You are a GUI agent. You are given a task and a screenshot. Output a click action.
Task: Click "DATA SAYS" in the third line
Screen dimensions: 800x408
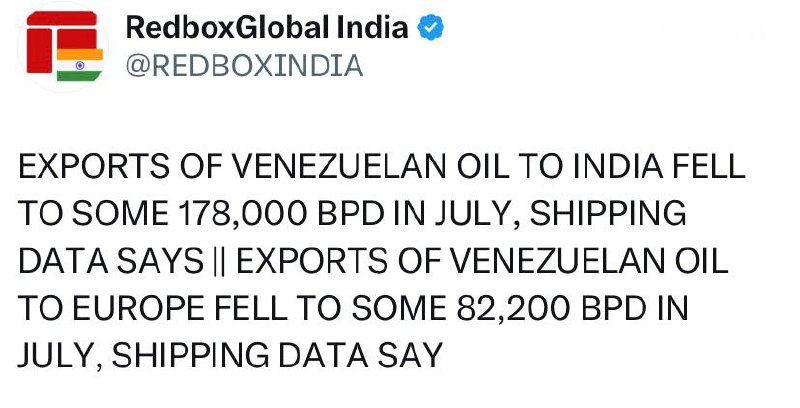[x=111, y=262]
